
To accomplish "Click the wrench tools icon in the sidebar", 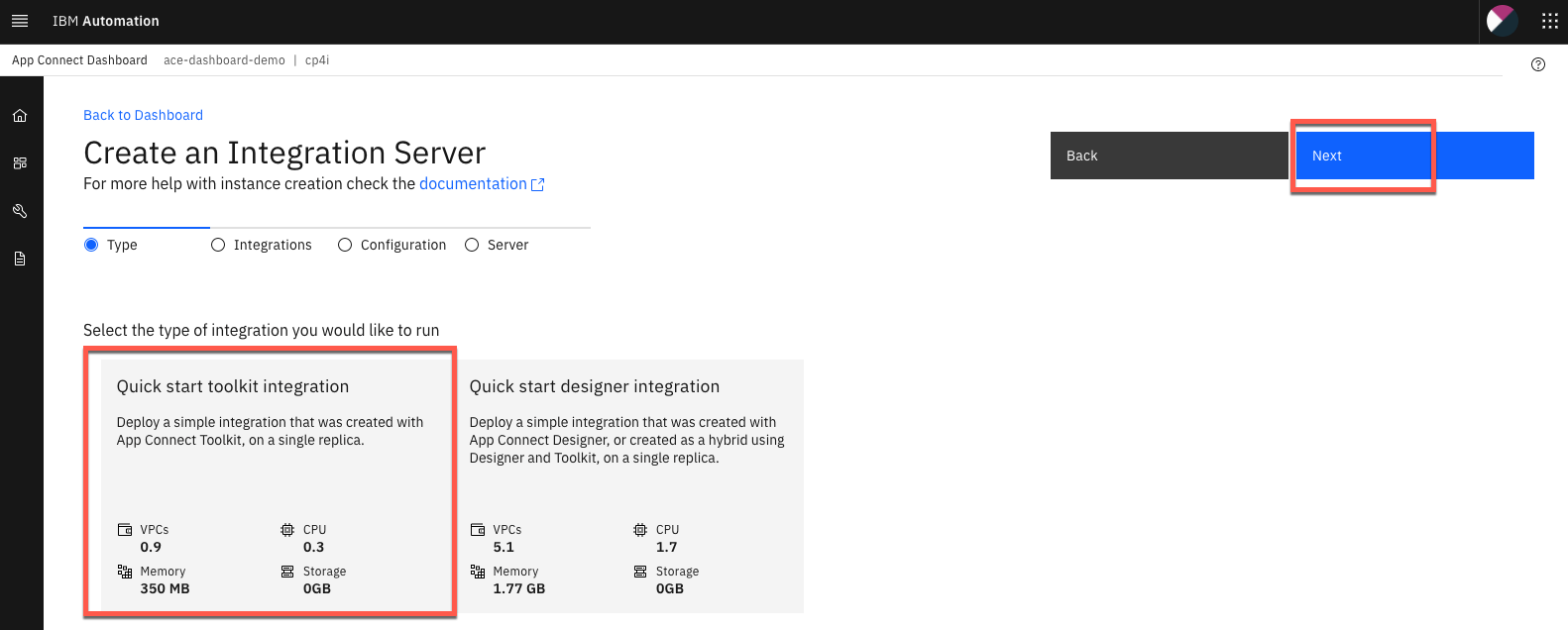I will click(20, 210).
